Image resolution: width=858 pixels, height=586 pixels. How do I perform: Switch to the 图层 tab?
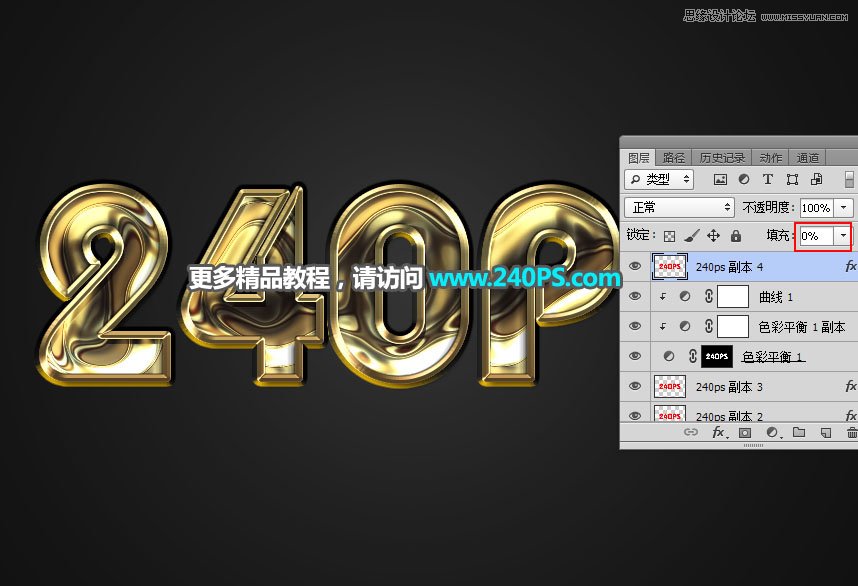pyautogui.click(x=639, y=158)
